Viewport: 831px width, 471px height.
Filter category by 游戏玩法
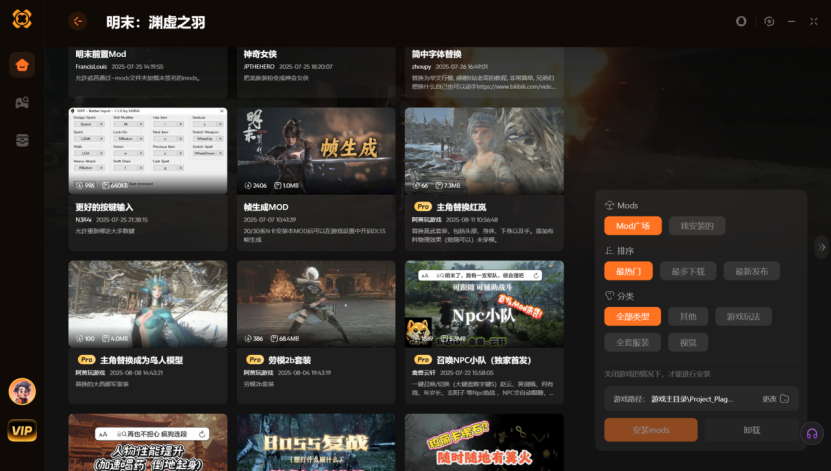point(744,316)
